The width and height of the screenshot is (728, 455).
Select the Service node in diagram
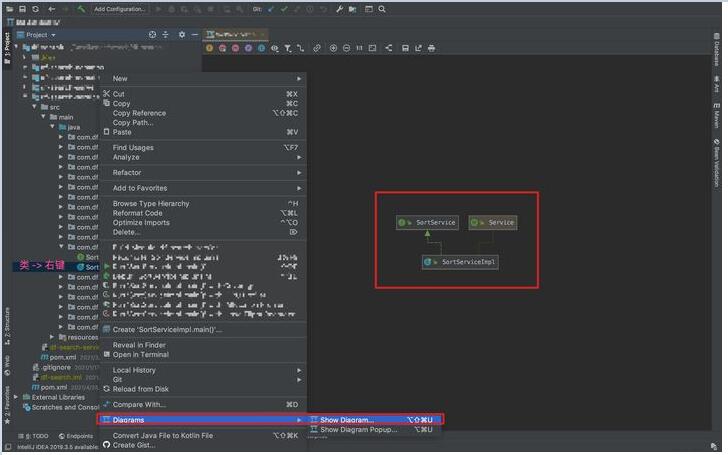click(493, 222)
